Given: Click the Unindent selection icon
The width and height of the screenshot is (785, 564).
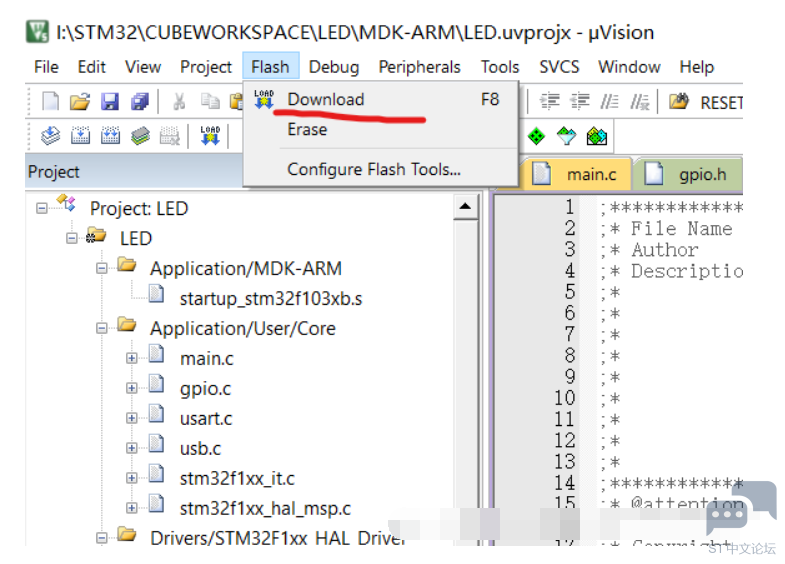Looking at the screenshot, I should [x=580, y=102].
